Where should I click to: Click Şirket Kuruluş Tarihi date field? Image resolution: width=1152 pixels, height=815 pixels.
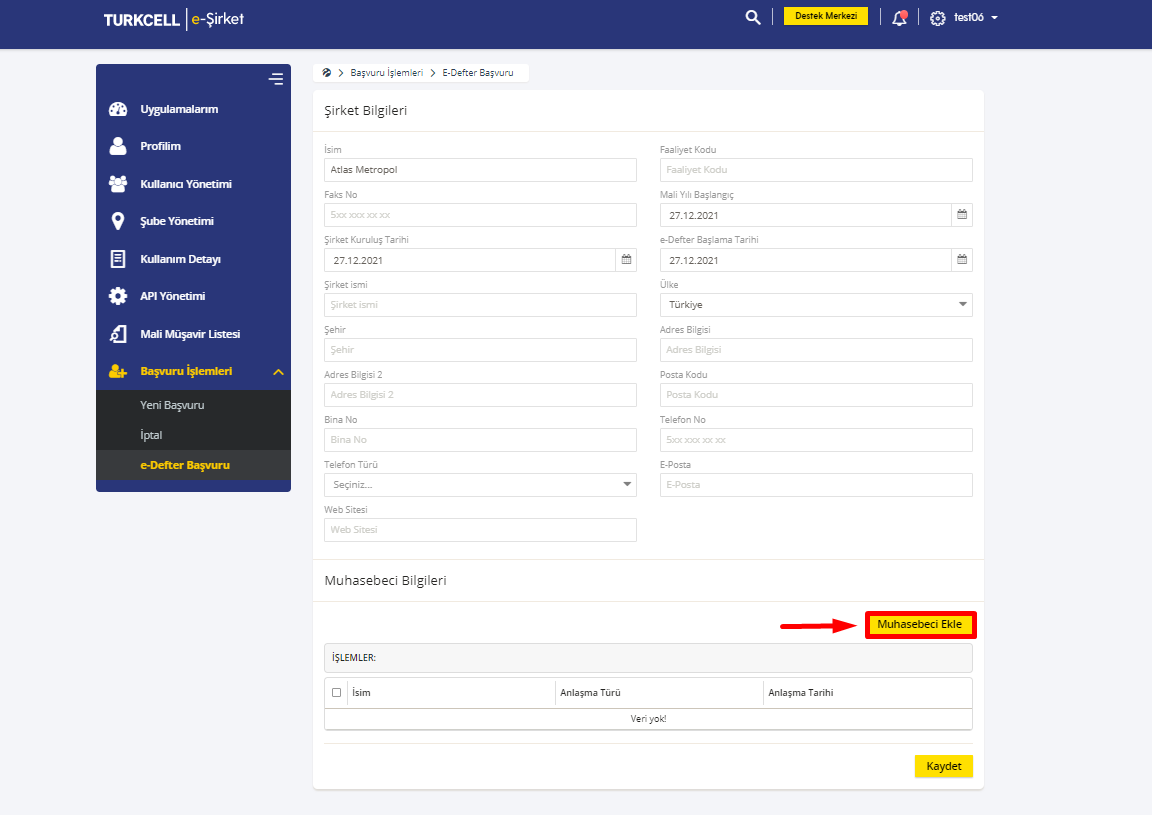(x=469, y=259)
